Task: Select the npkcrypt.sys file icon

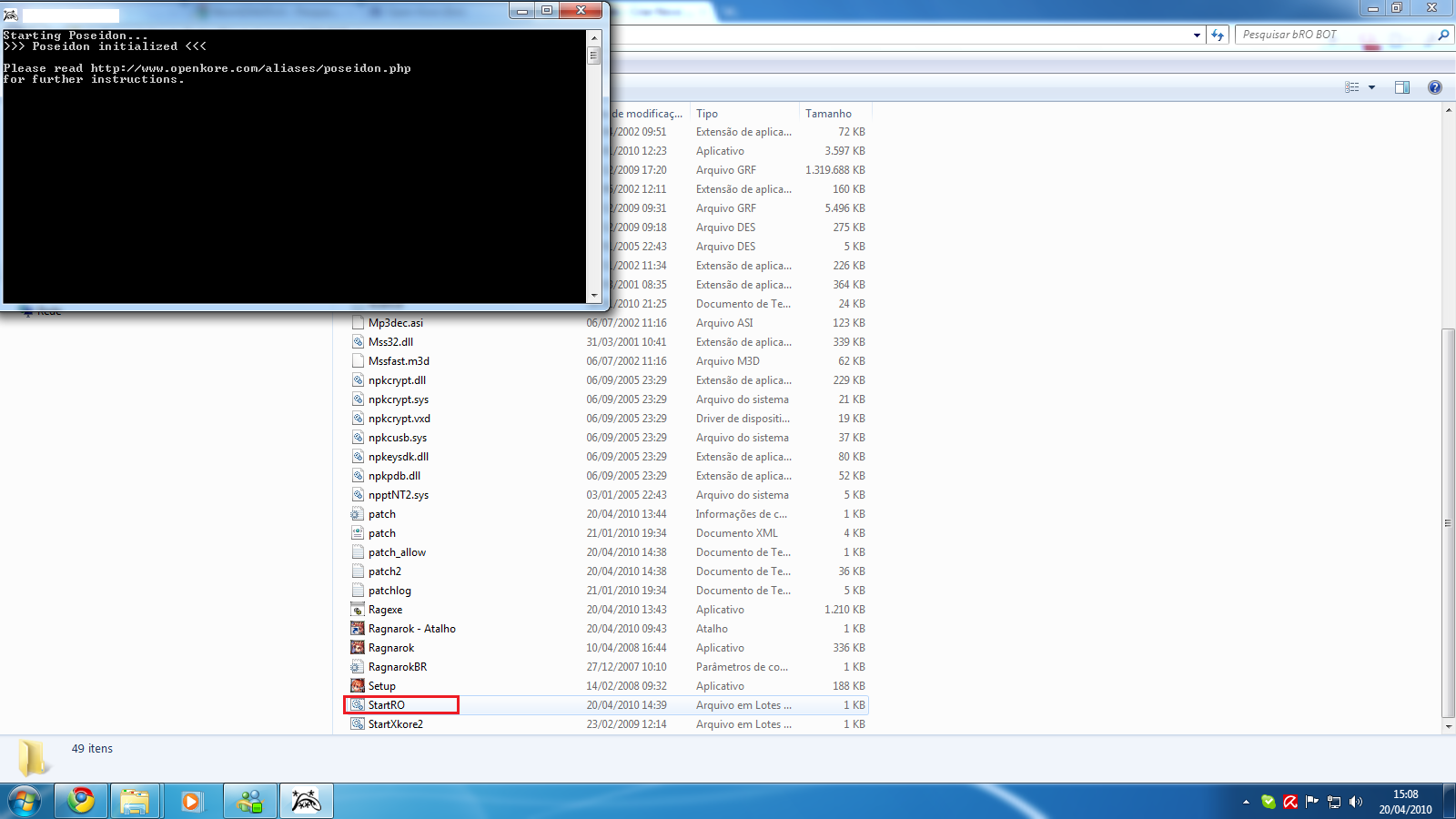Action: [358, 399]
